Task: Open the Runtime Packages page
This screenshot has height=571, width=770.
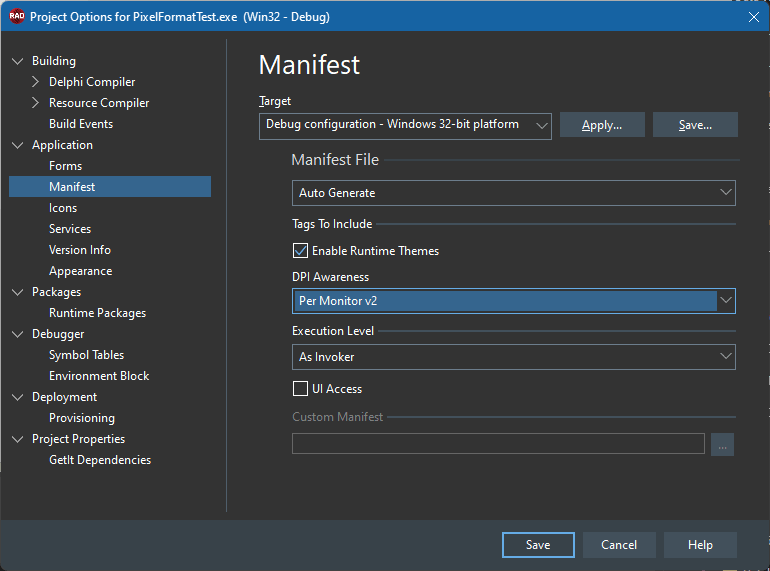Action: [98, 313]
